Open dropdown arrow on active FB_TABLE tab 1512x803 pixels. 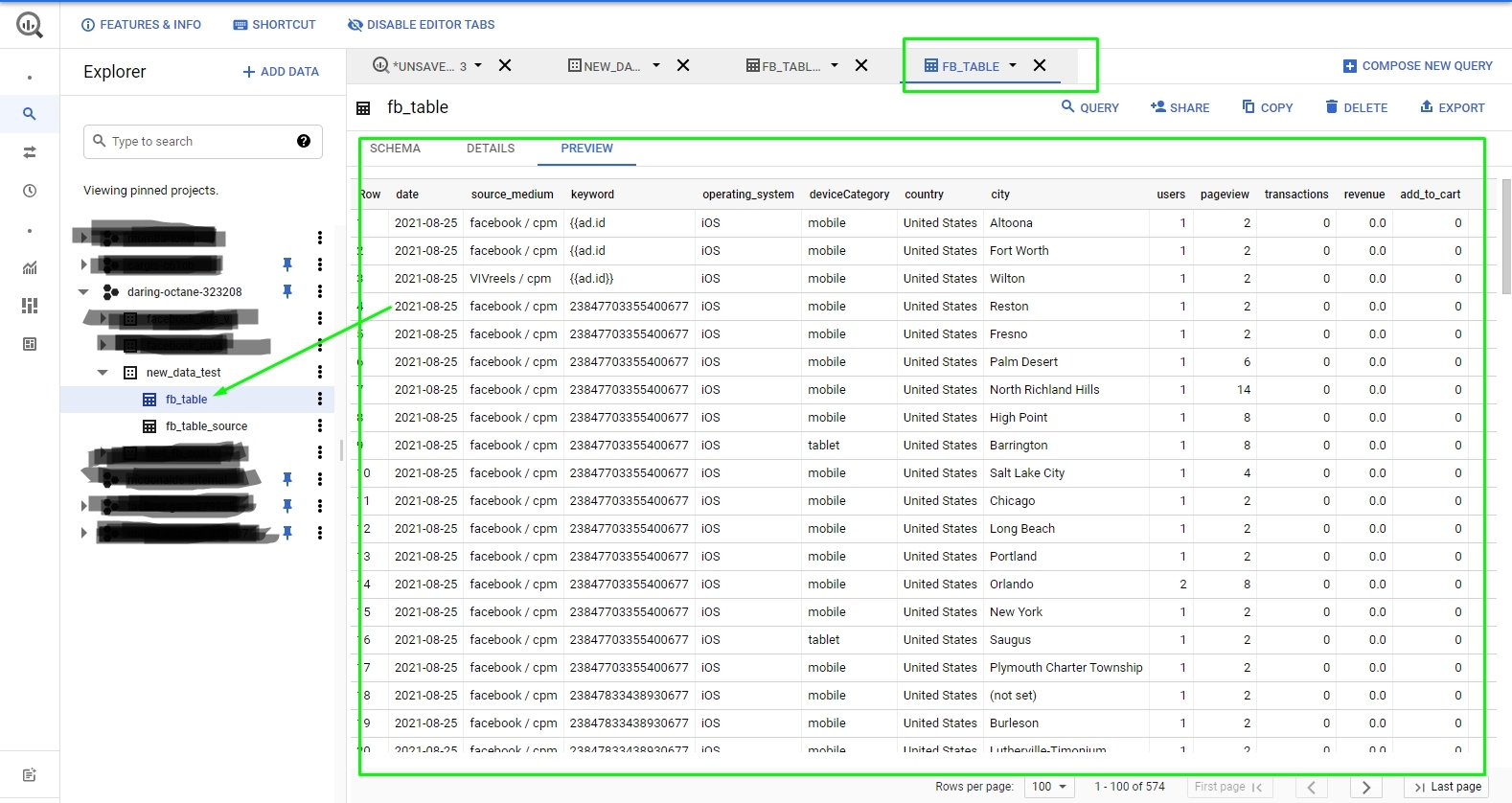(1013, 65)
